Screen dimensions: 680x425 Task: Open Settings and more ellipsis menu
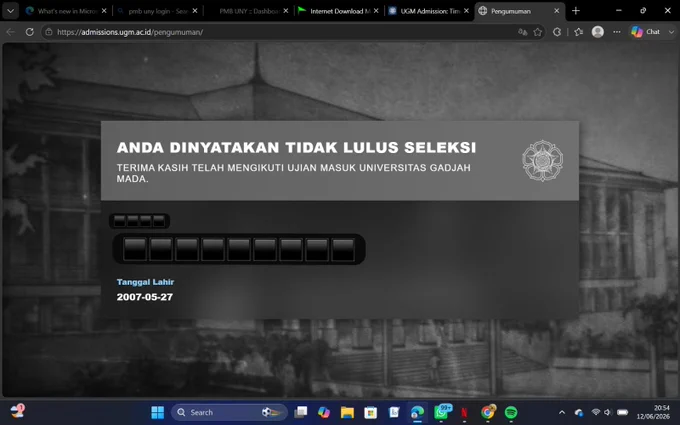click(617, 32)
